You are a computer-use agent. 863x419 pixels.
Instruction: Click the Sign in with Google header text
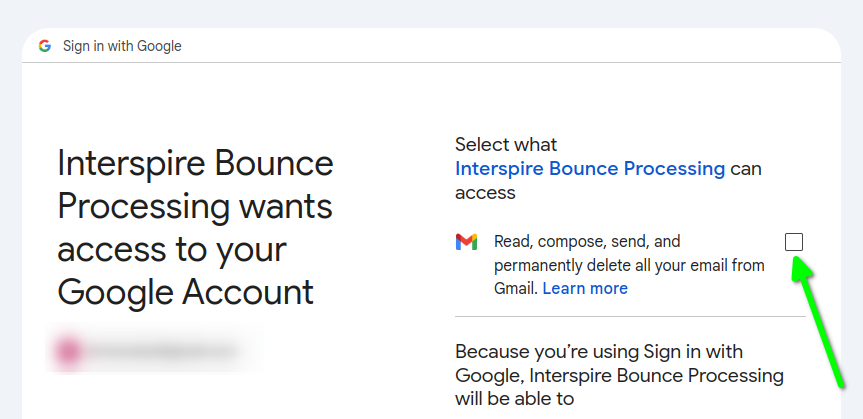[x=122, y=46]
